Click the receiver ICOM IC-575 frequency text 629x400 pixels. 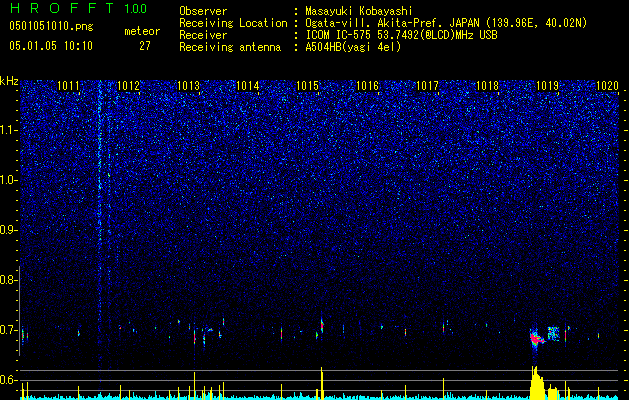tap(401, 35)
